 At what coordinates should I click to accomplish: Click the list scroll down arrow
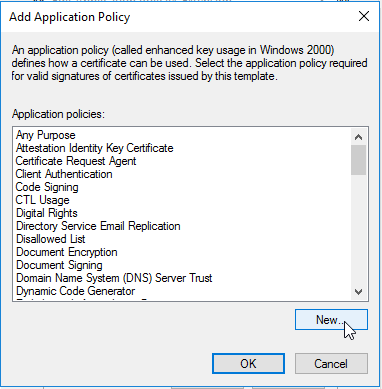(358, 292)
